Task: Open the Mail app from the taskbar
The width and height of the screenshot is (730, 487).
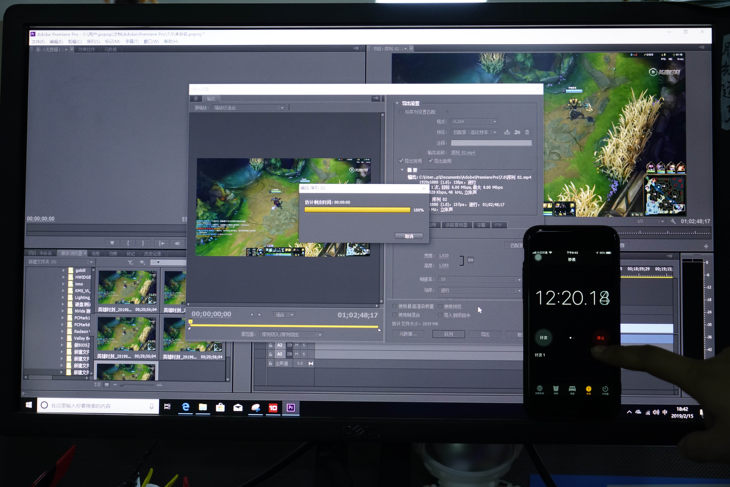Action: pos(238,407)
